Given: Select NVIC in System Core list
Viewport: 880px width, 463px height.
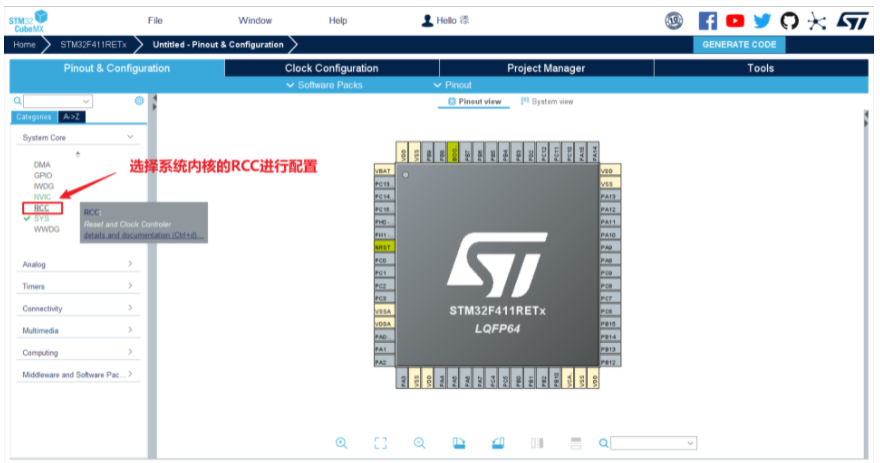Looking at the screenshot, I should 42,197.
